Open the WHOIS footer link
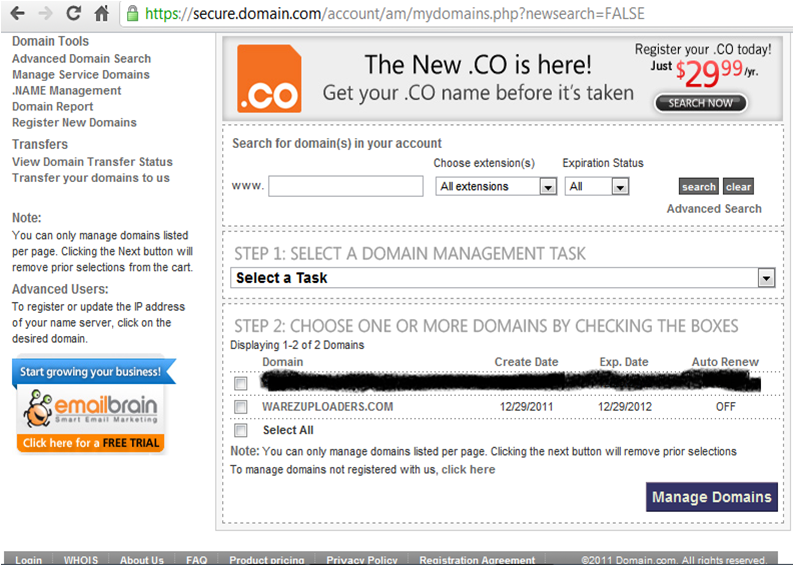Viewport: 794px width, 566px height. click(x=81, y=560)
